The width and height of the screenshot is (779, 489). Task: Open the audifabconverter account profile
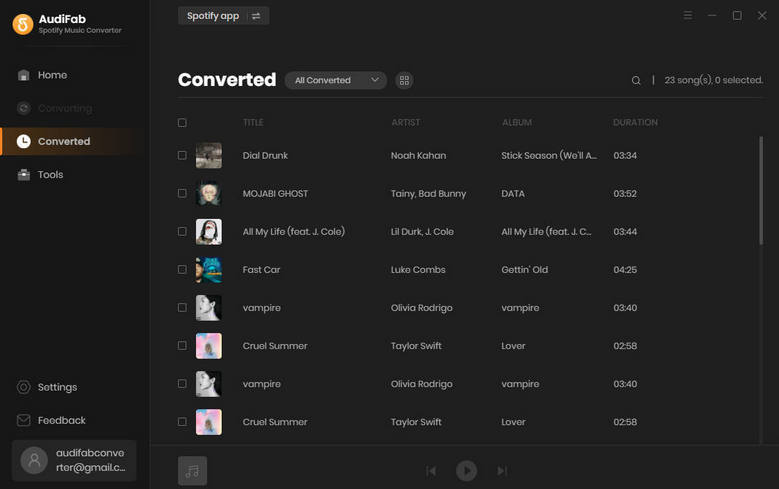coord(74,461)
